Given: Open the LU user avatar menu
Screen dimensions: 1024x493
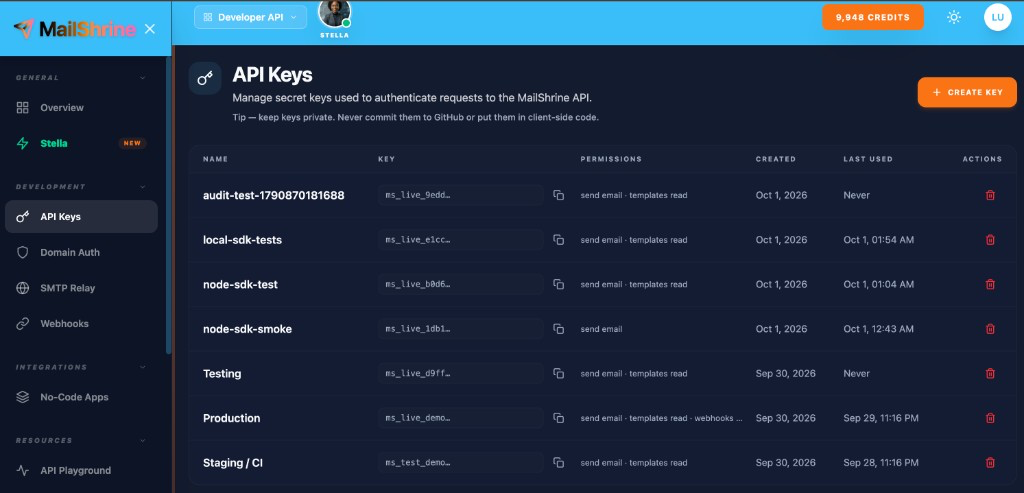Looking at the screenshot, I should click(997, 18).
